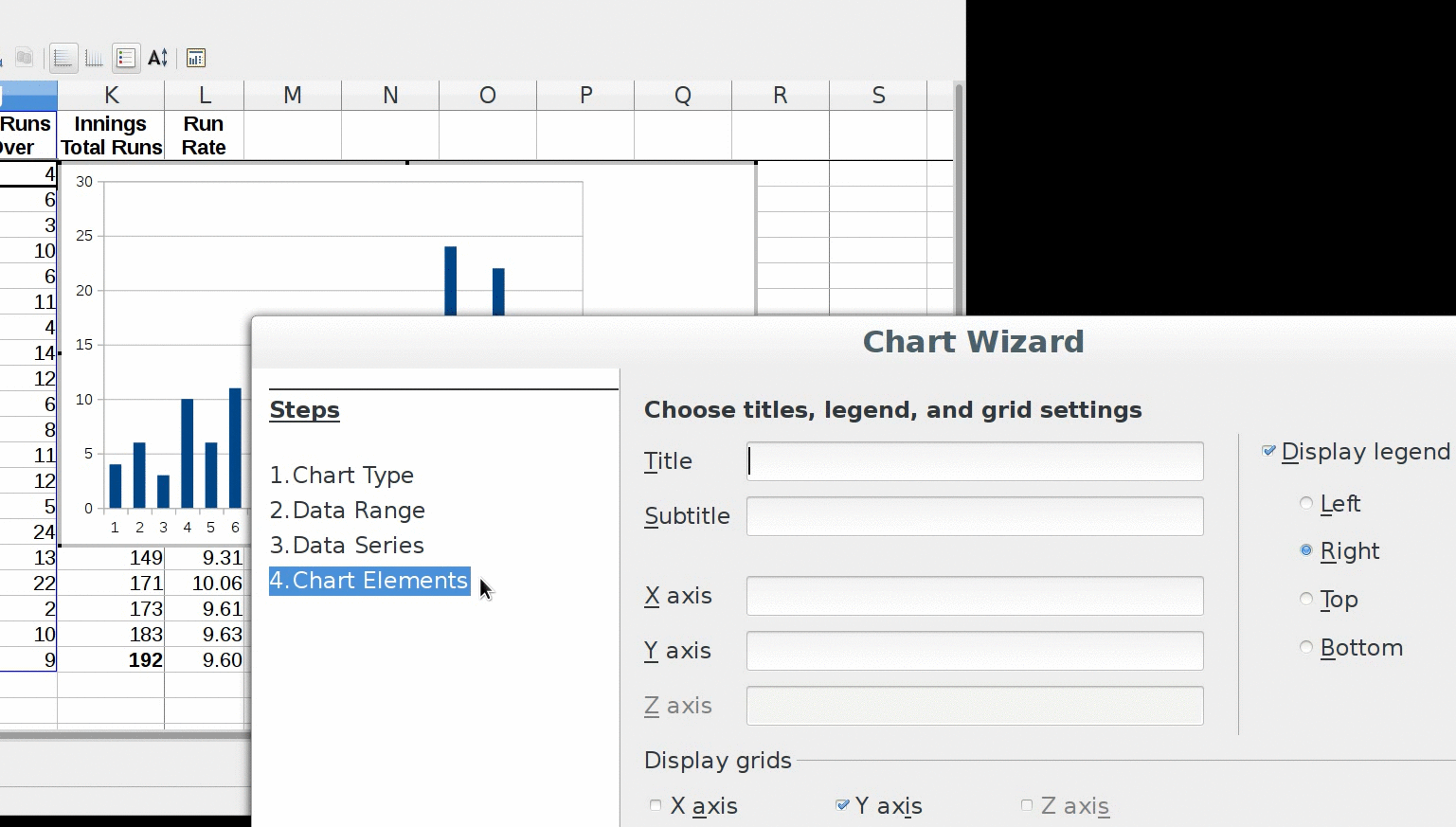
Task: Toggle Horizontal Grids in chart toolbar
Action: pos(63,59)
